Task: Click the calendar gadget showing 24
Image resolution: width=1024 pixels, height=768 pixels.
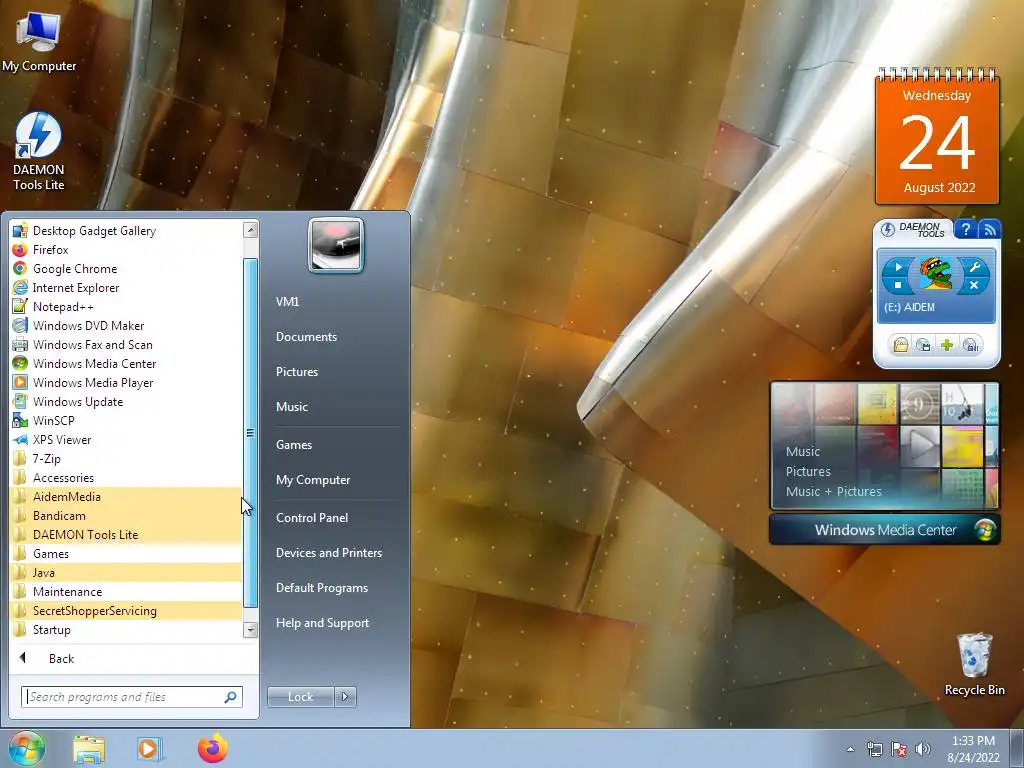Action: pos(937,136)
